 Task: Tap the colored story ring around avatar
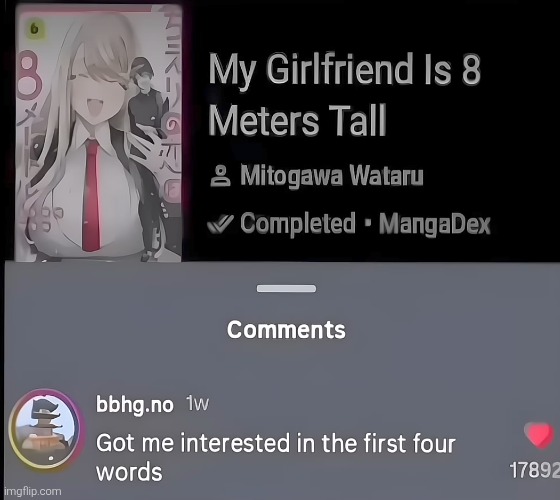coord(46,429)
